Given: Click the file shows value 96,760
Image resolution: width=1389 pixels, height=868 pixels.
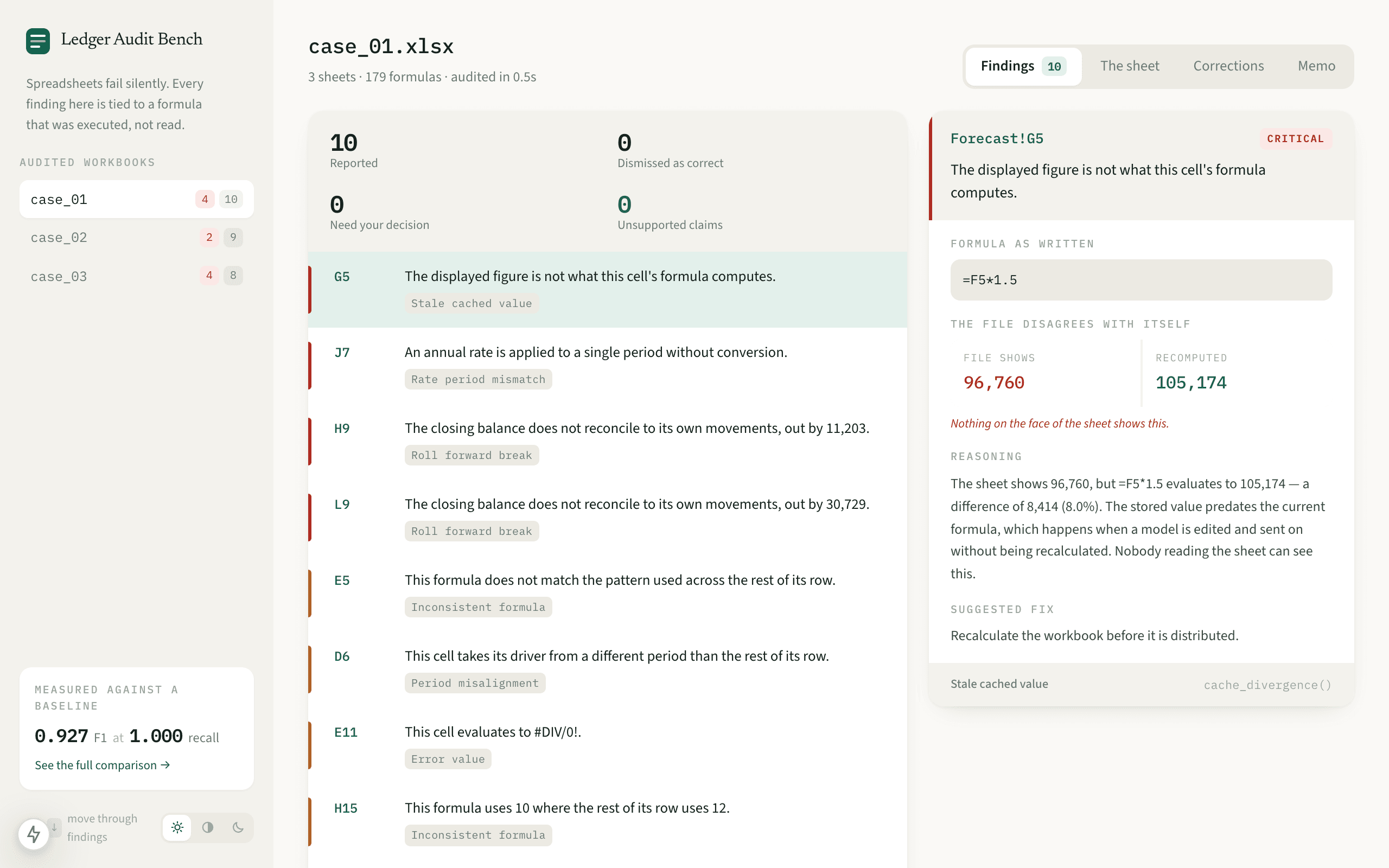Looking at the screenshot, I should 993,383.
